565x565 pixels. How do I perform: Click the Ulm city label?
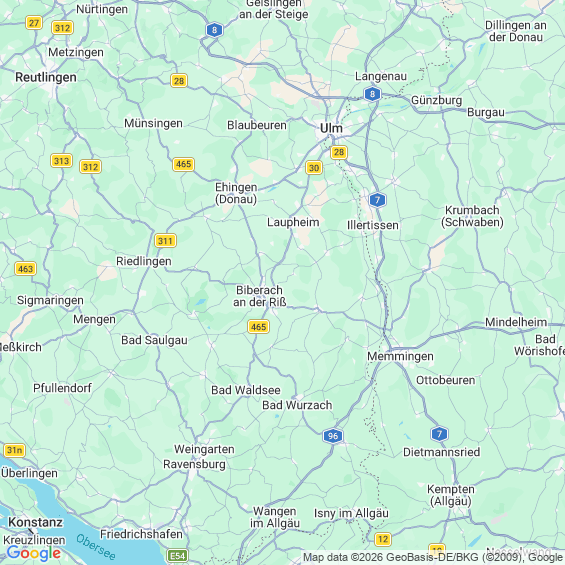point(331,128)
